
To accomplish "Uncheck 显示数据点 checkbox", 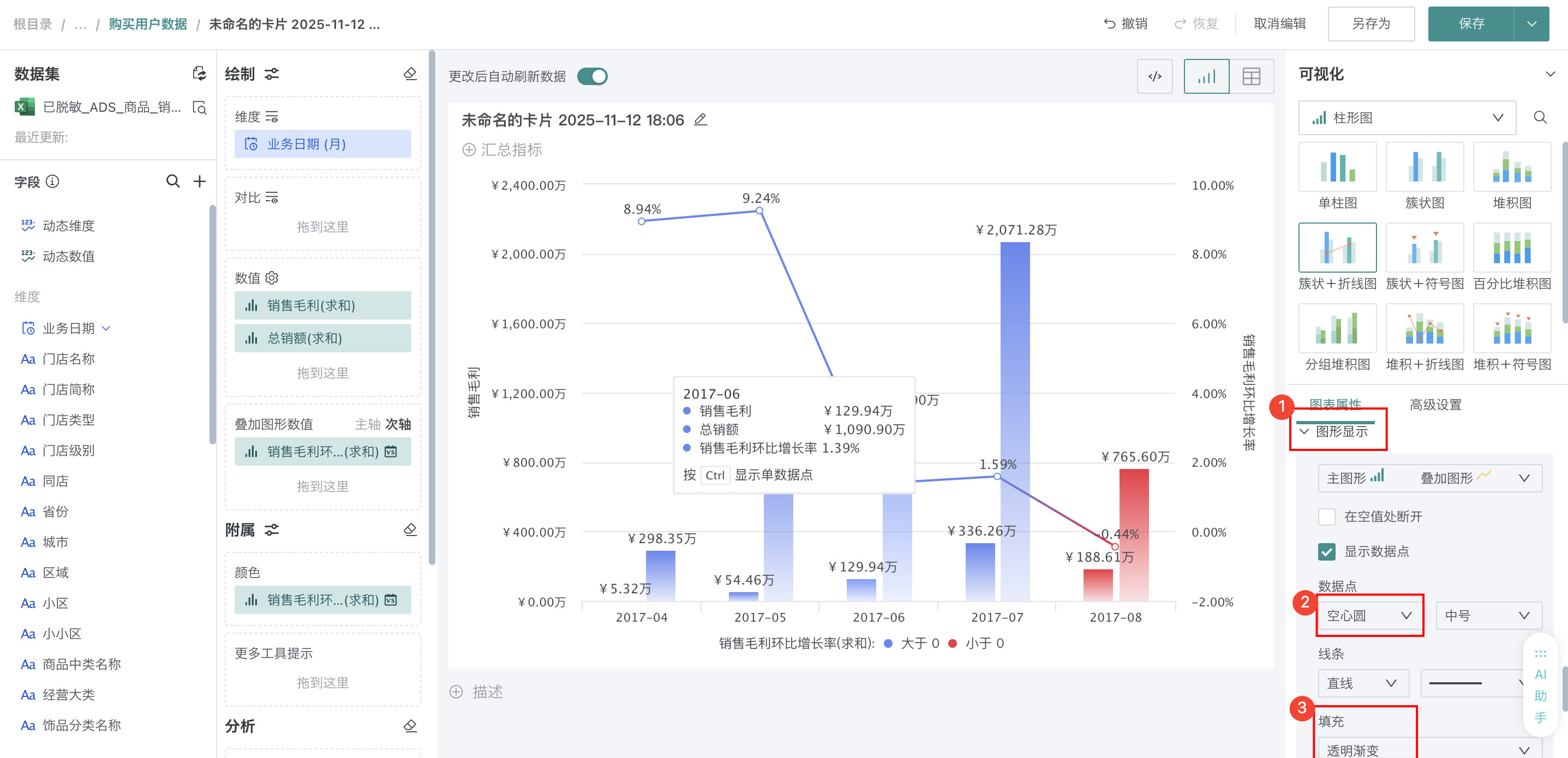I will click(1326, 552).
